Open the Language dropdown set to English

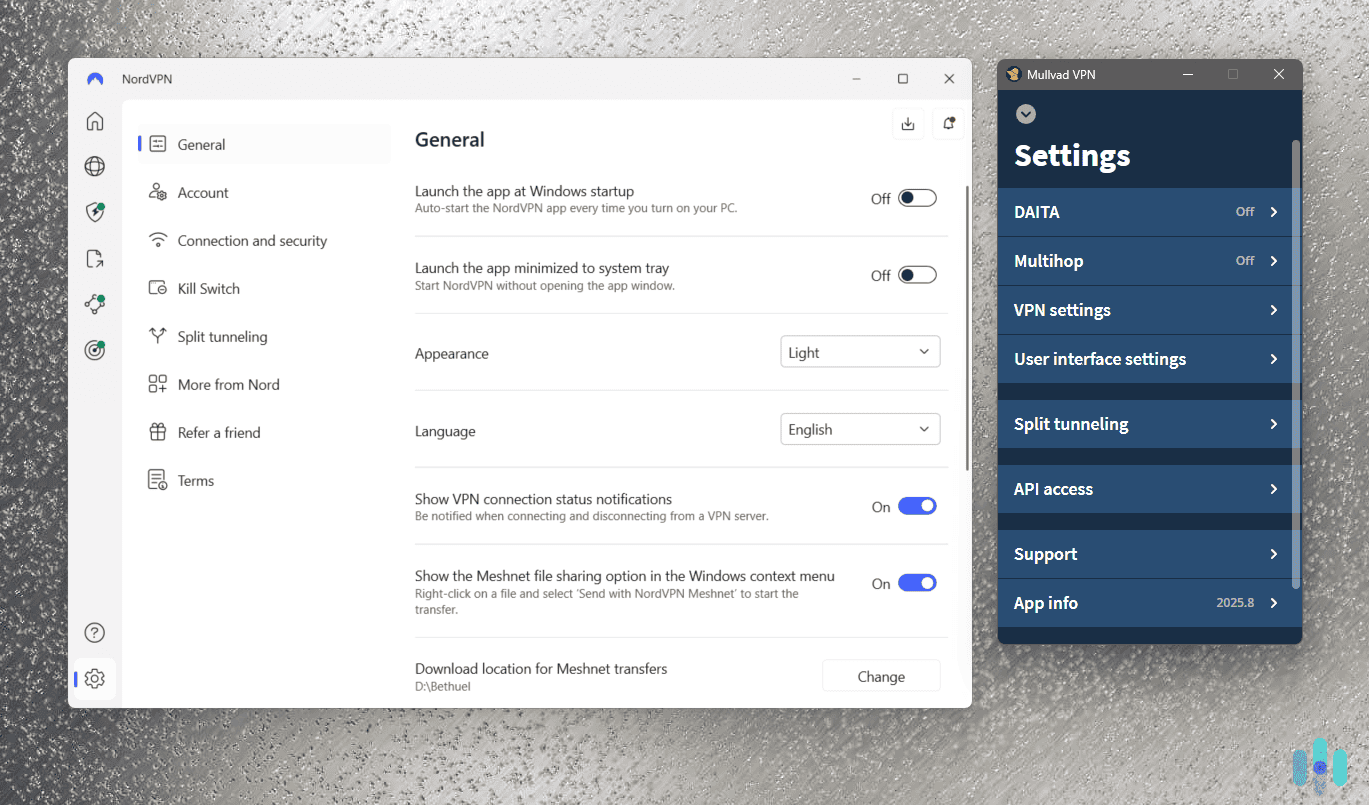coord(859,429)
